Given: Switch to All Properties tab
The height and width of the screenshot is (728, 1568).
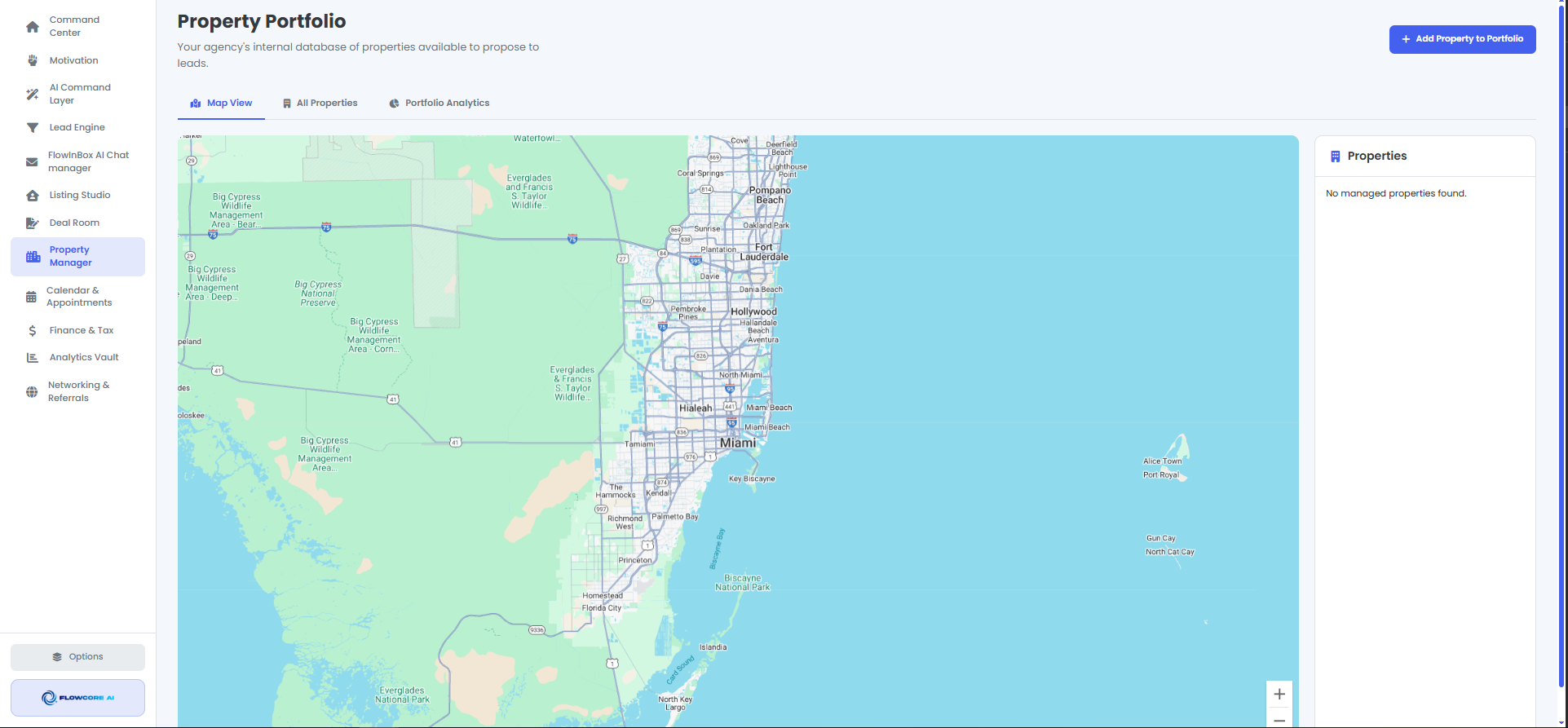Looking at the screenshot, I should (320, 104).
